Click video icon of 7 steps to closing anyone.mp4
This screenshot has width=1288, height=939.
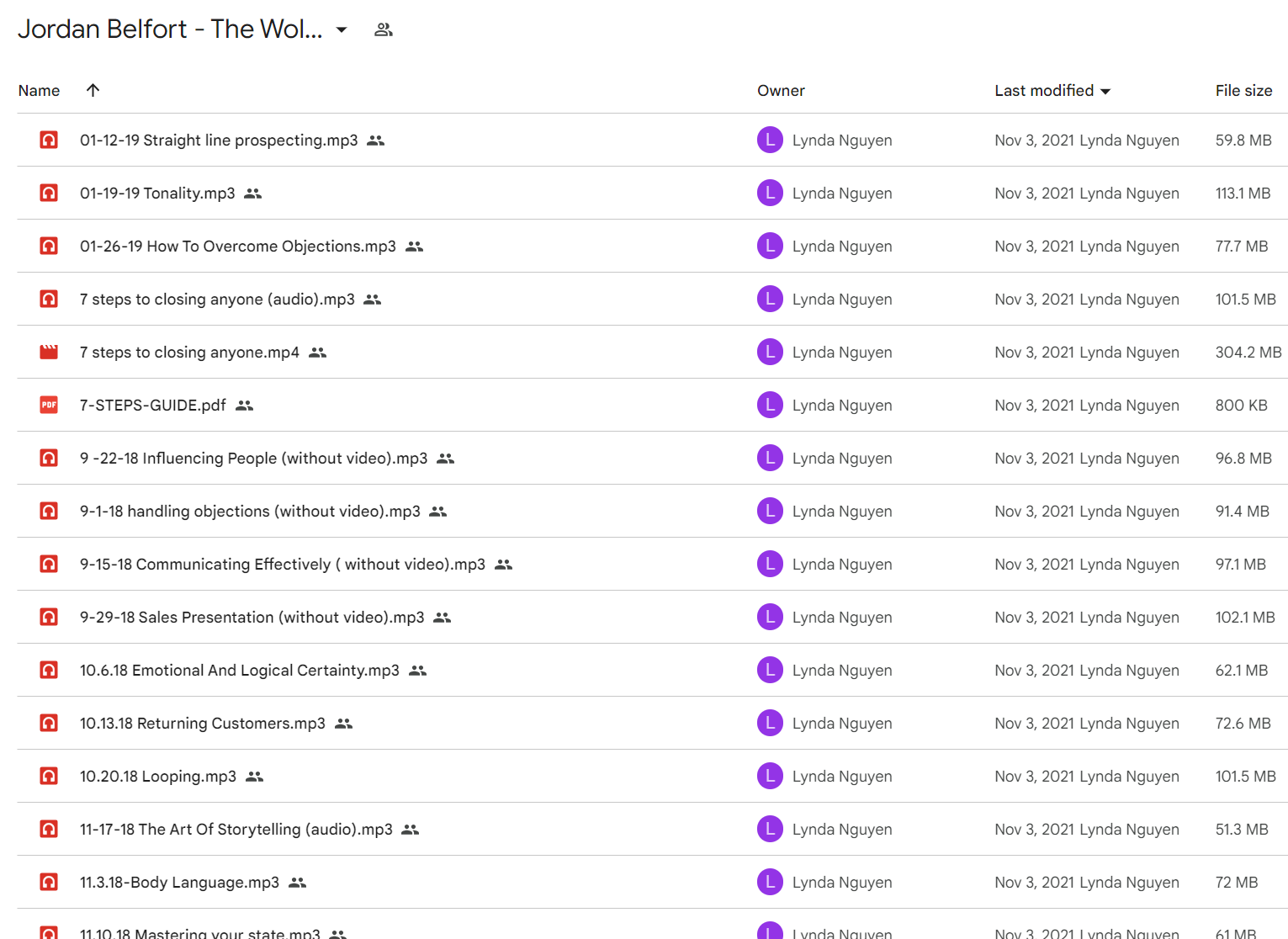coord(49,352)
